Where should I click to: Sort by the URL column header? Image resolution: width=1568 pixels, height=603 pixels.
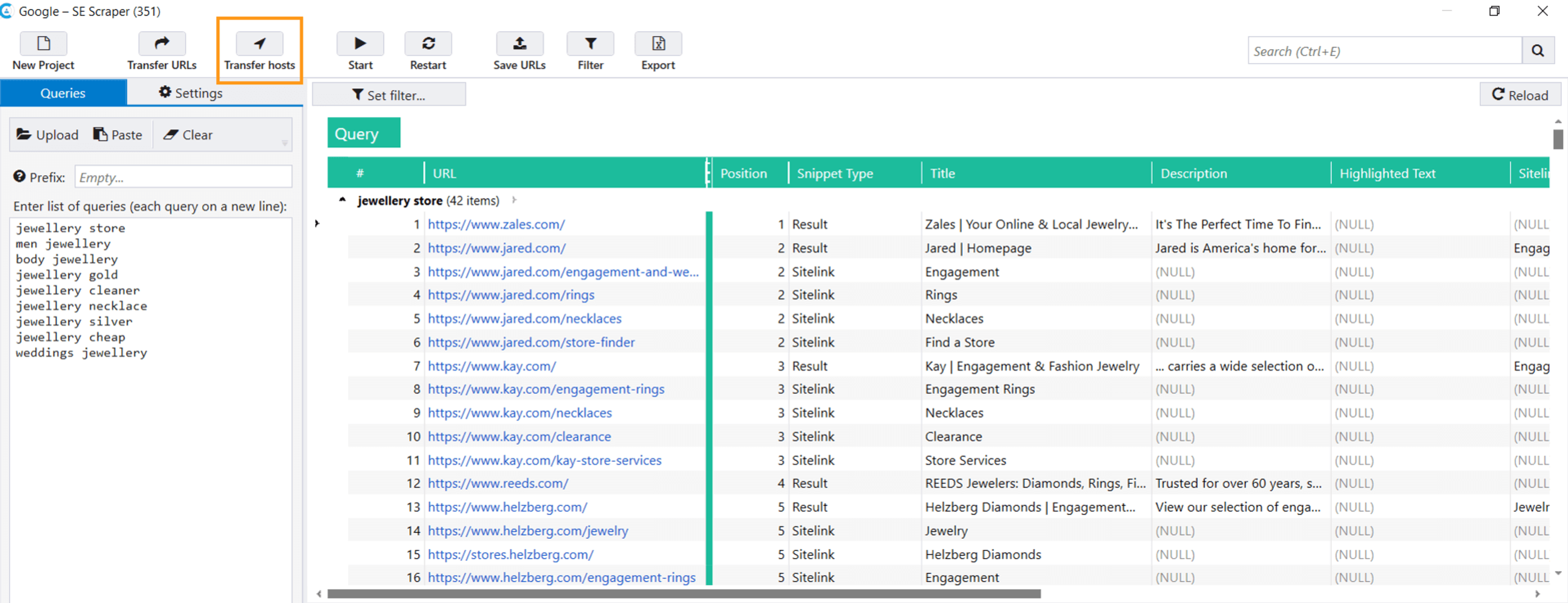coord(566,173)
